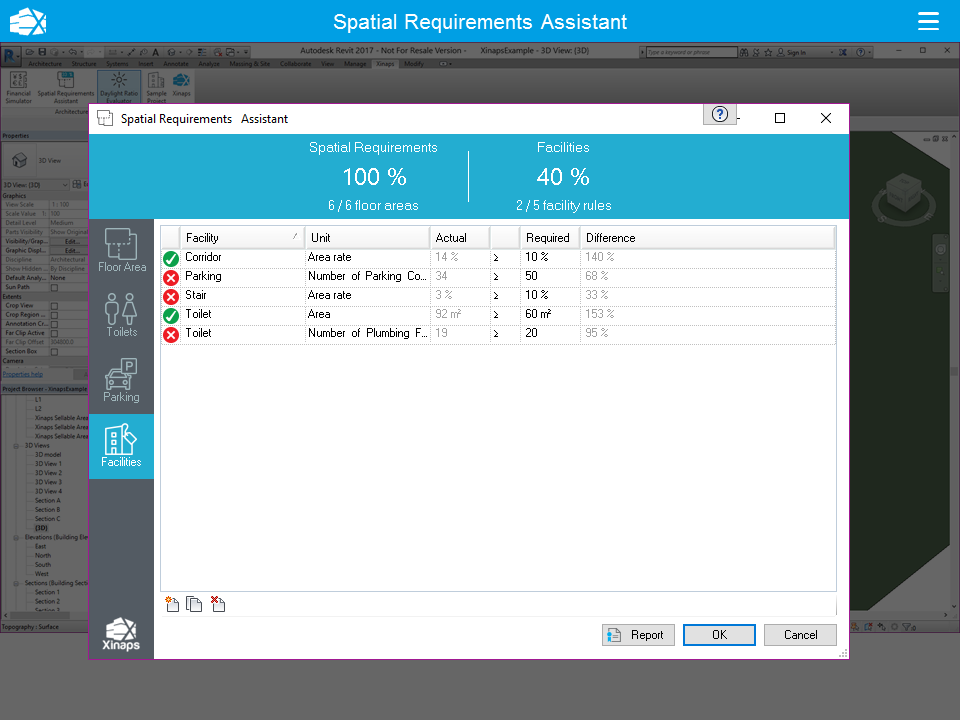Viewport: 960px width, 720px height.
Task: Open the help for the assistant dialog
Action: pos(719,114)
